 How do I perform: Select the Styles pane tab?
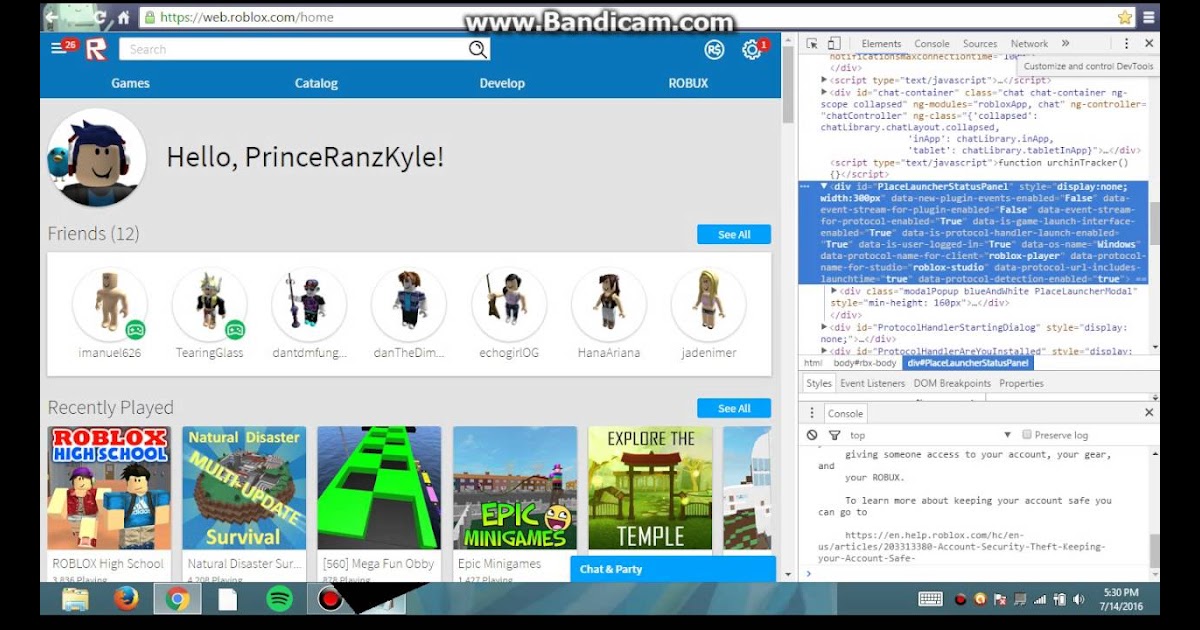(x=819, y=383)
